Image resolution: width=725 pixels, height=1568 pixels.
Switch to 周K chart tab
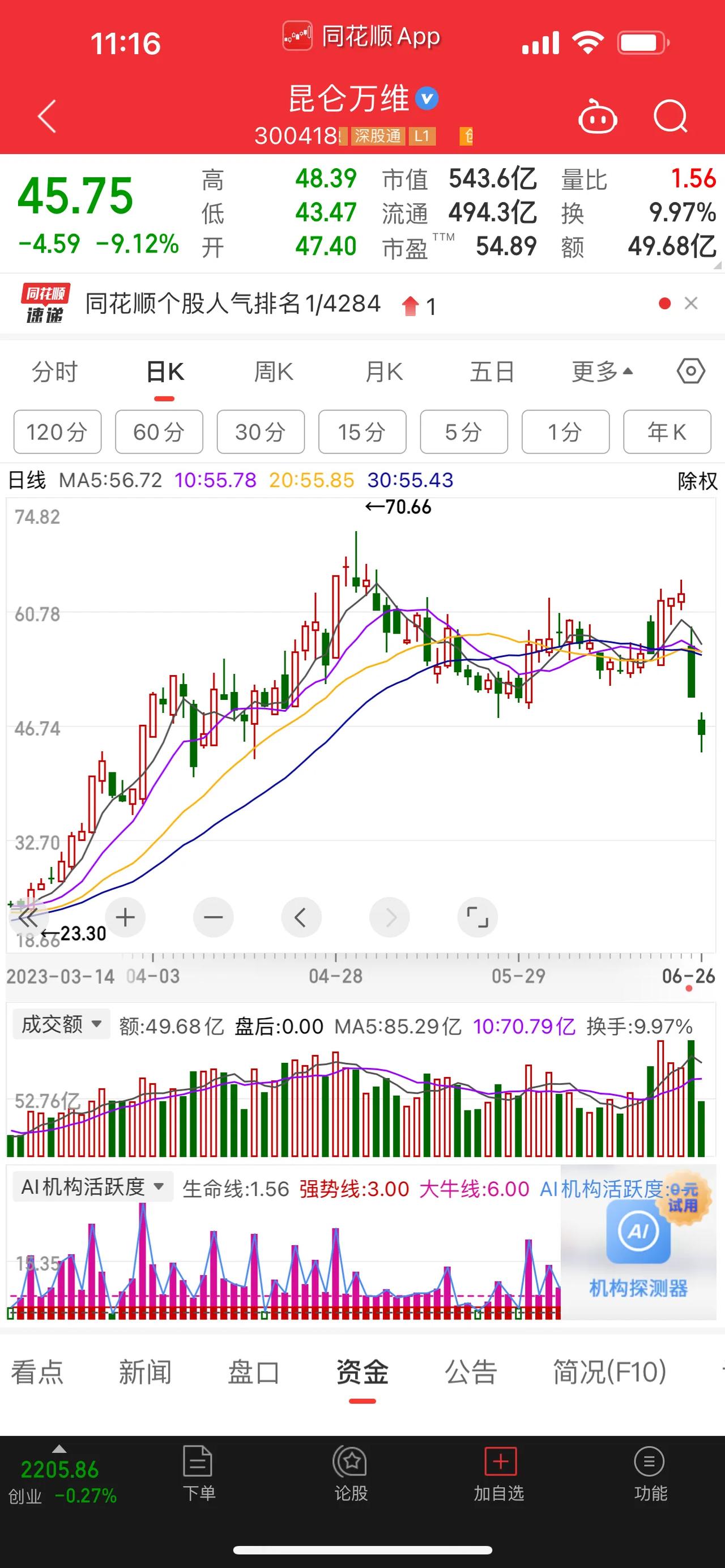pos(274,371)
